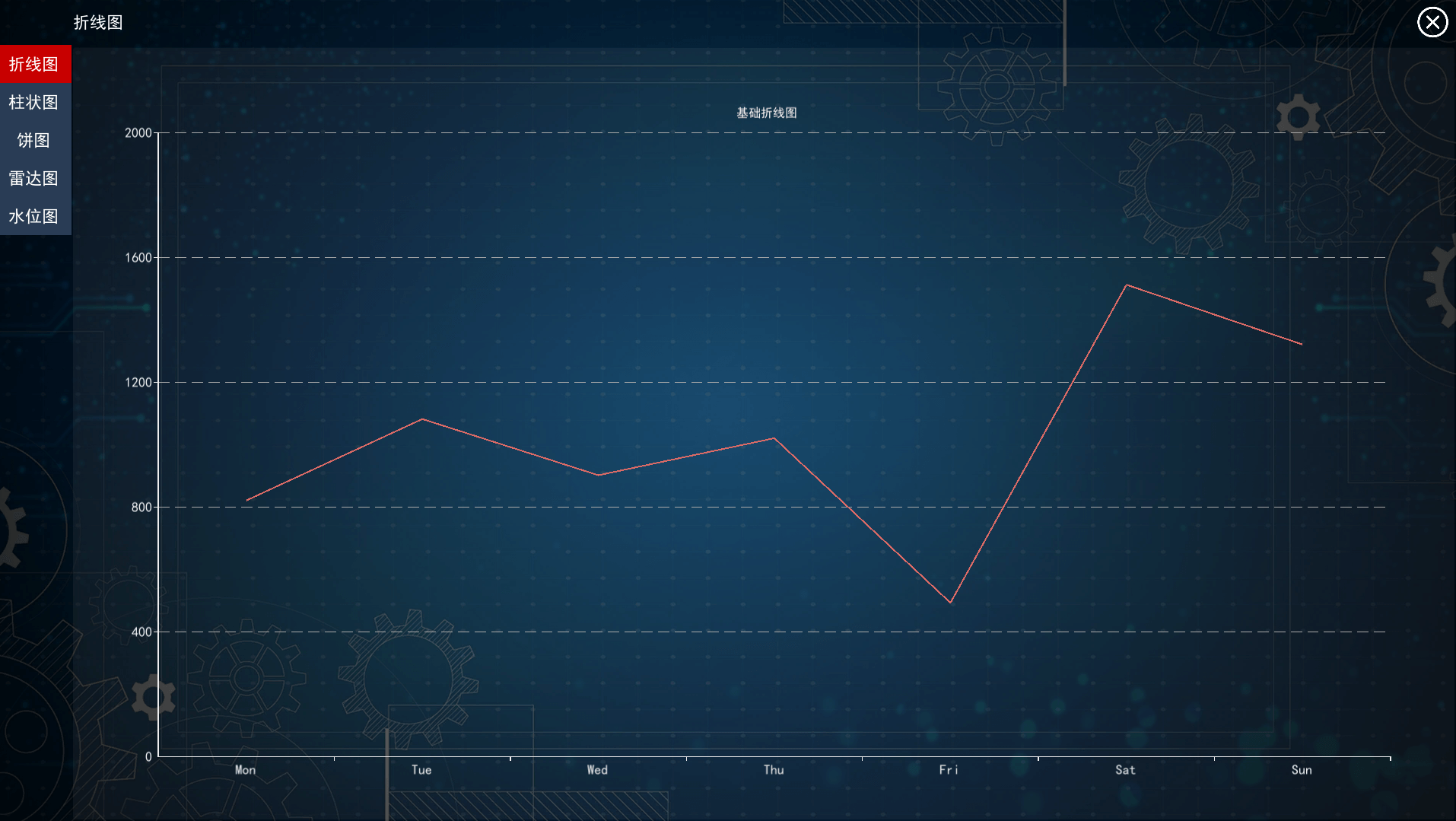
Task: Click the 基础折线图 chart title
Action: tap(766, 113)
